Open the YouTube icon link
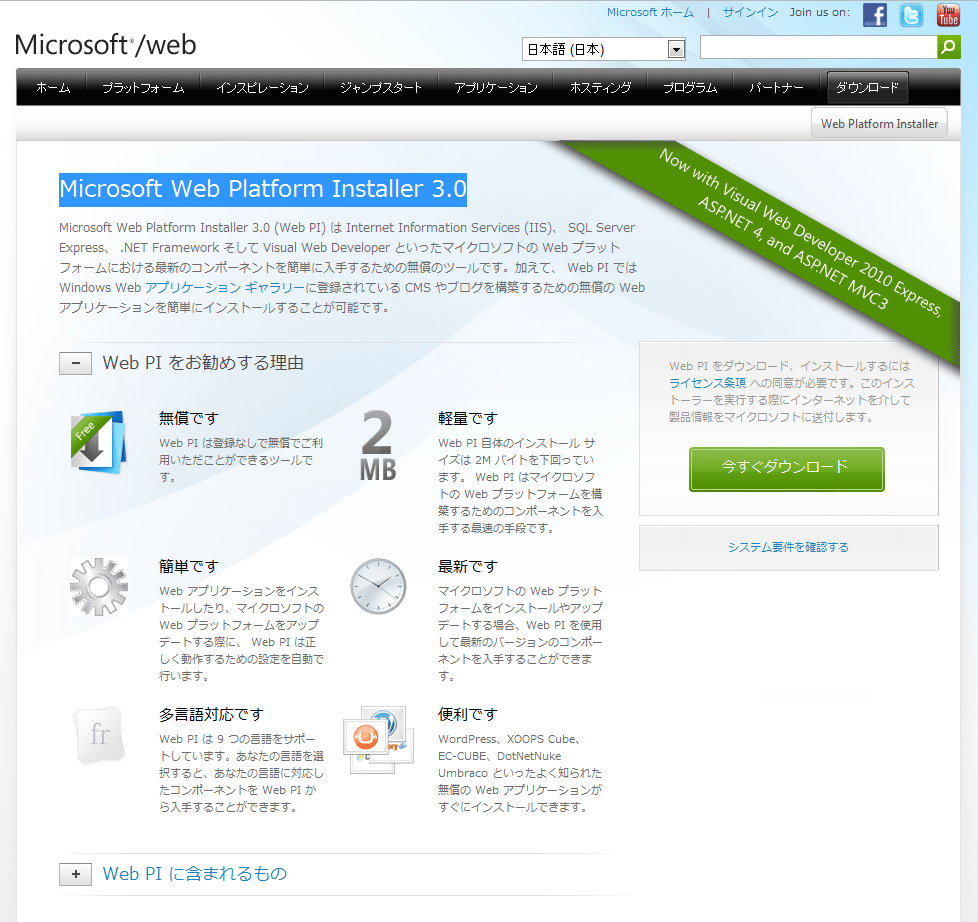 (948, 14)
